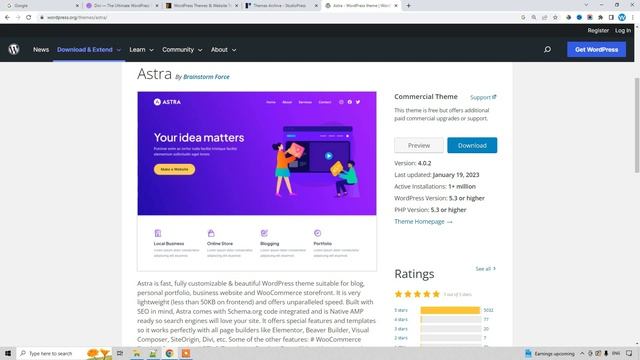Open Chrome tab search dropdown arrow
Screen dimensions: 640x360
[586, 5]
